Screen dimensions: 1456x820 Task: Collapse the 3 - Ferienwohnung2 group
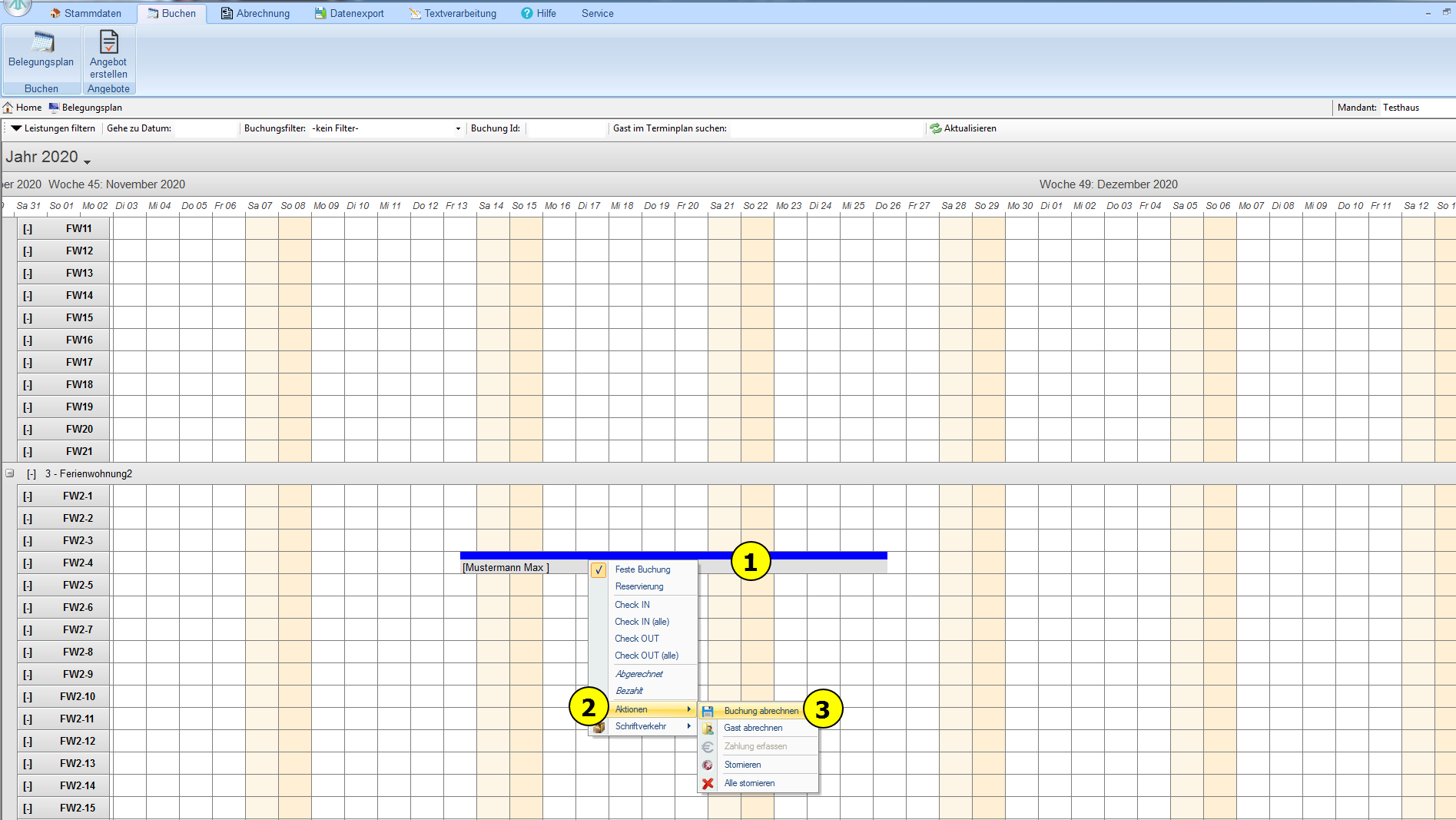10,473
